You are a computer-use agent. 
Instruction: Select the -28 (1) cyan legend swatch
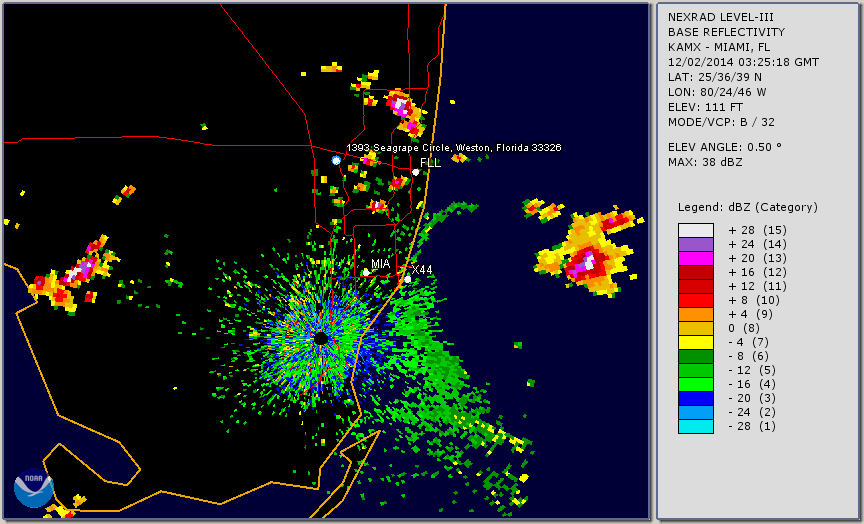pos(696,426)
